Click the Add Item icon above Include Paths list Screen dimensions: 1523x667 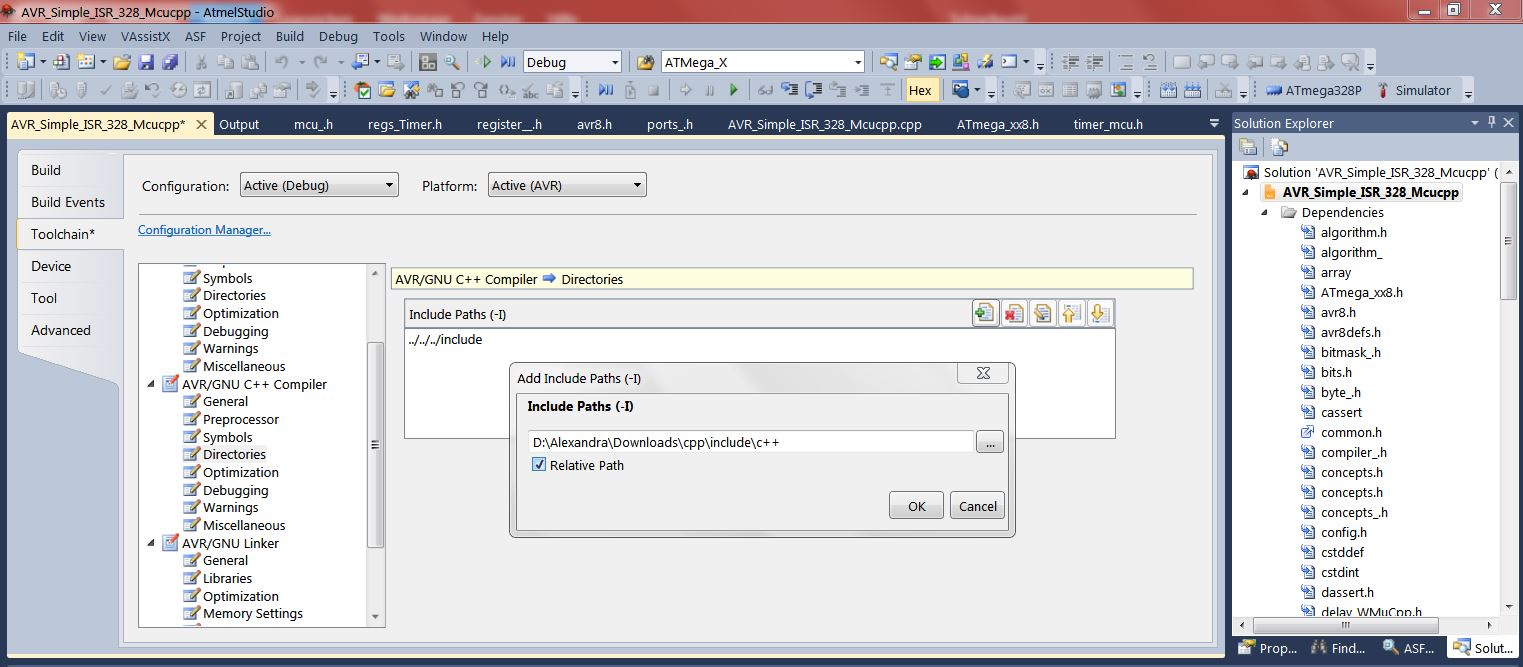985,313
